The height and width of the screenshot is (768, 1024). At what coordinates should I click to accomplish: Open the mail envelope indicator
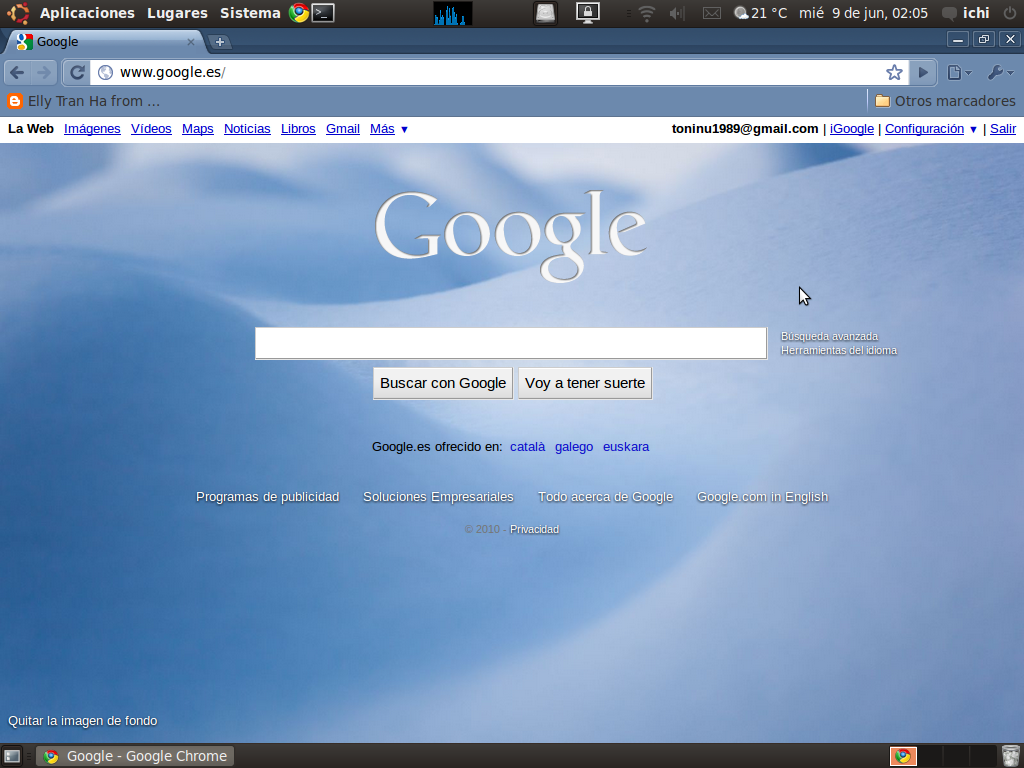tap(712, 14)
